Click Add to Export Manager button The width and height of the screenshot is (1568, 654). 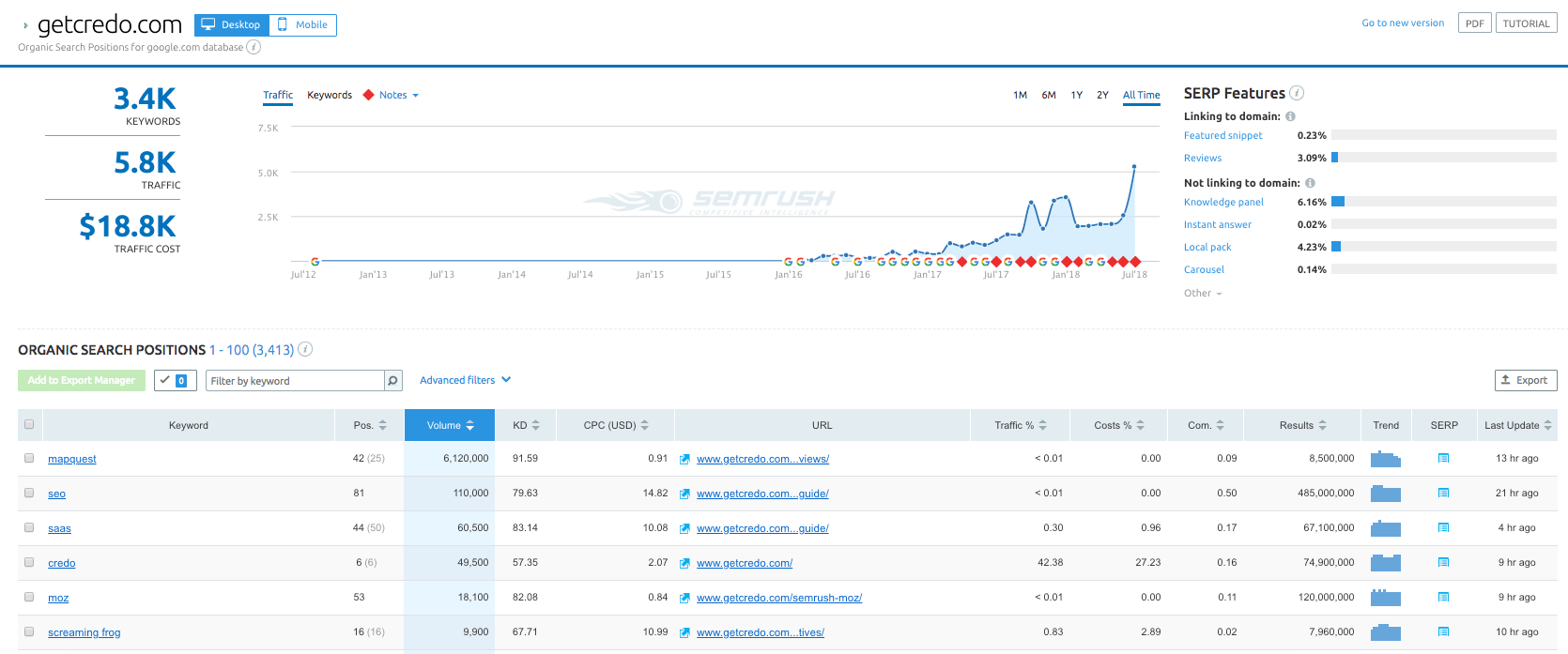click(x=82, y=380)
